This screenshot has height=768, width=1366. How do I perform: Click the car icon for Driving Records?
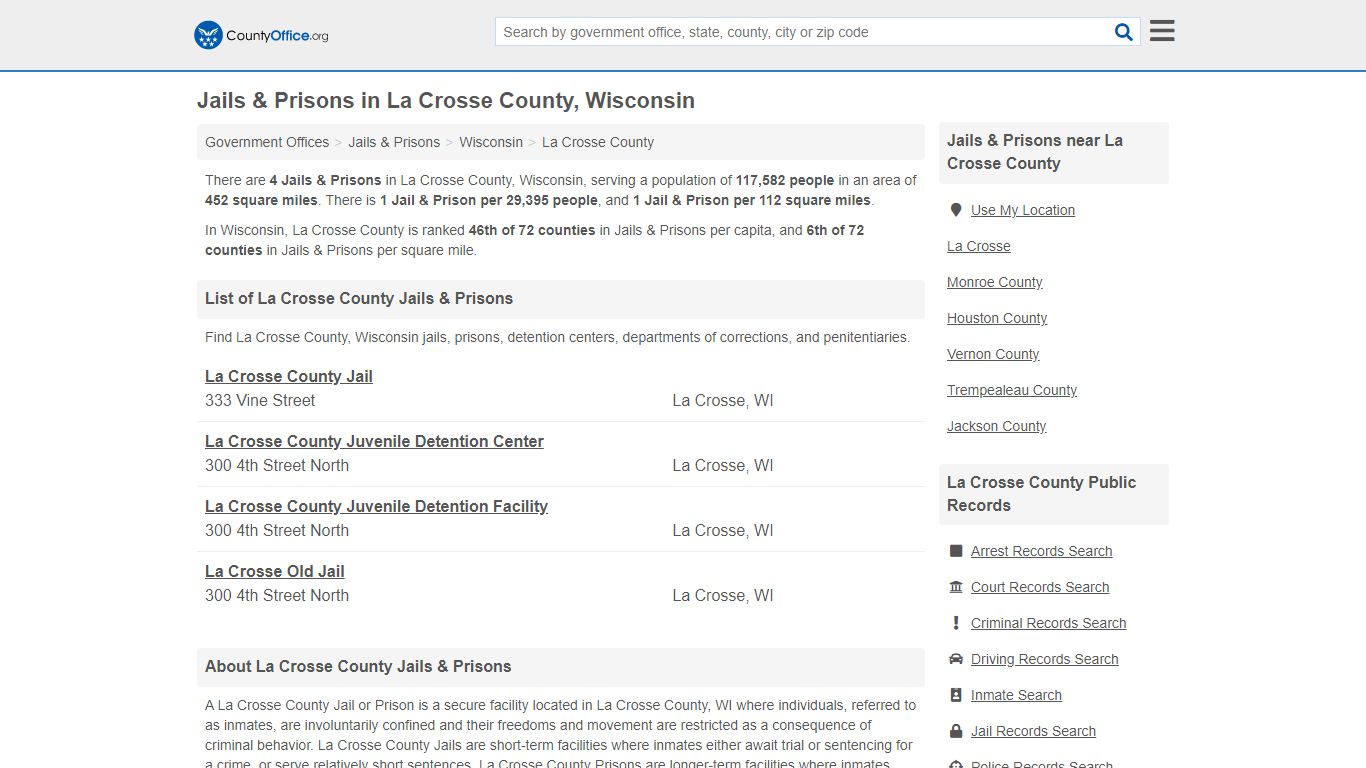pos(956,659)
